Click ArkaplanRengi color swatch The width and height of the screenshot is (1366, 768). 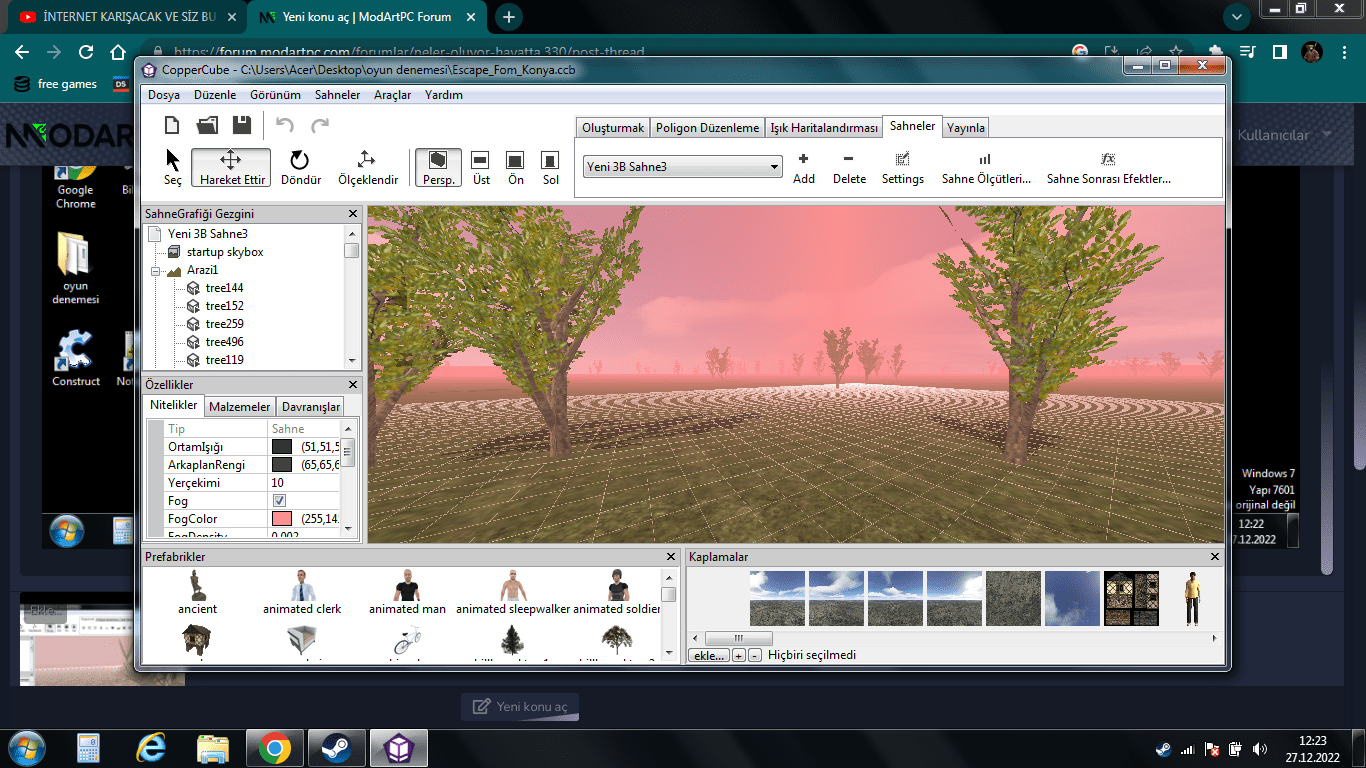[282, 465]
